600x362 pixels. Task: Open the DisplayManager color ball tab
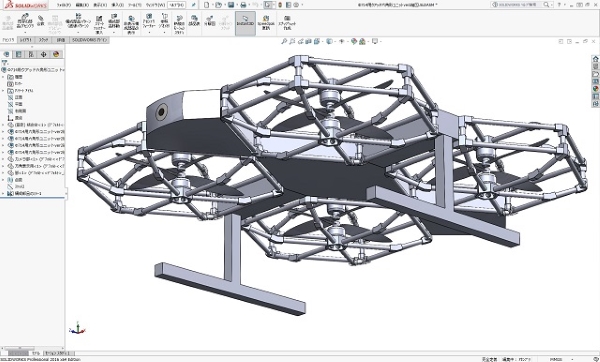click(x=56, y=54)
